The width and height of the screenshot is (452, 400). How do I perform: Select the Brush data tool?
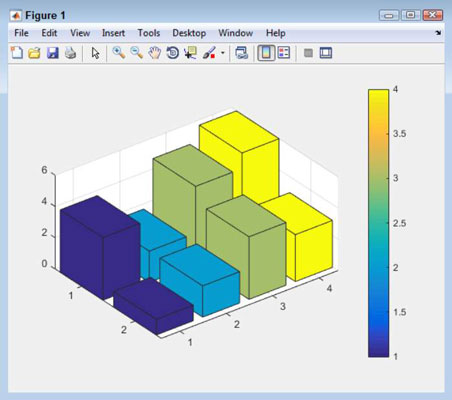click(209, 53)
